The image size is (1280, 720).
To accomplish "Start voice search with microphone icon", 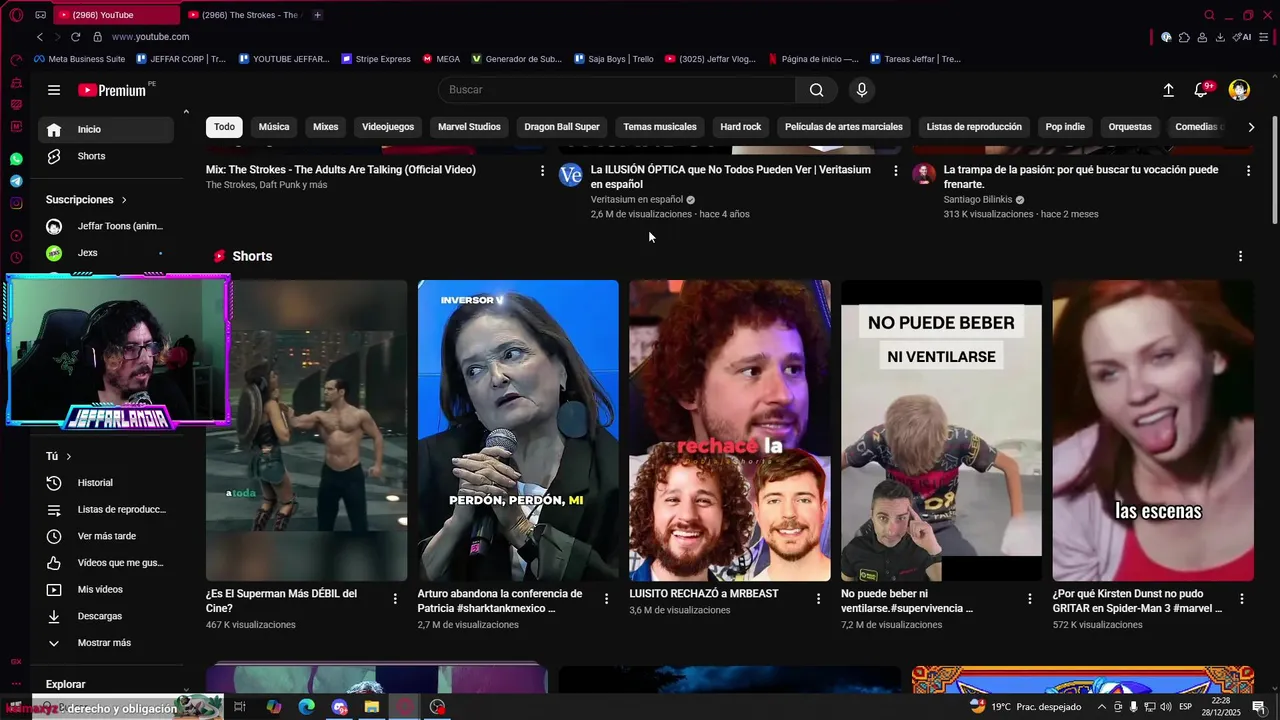I will click(x=862, y=90).
